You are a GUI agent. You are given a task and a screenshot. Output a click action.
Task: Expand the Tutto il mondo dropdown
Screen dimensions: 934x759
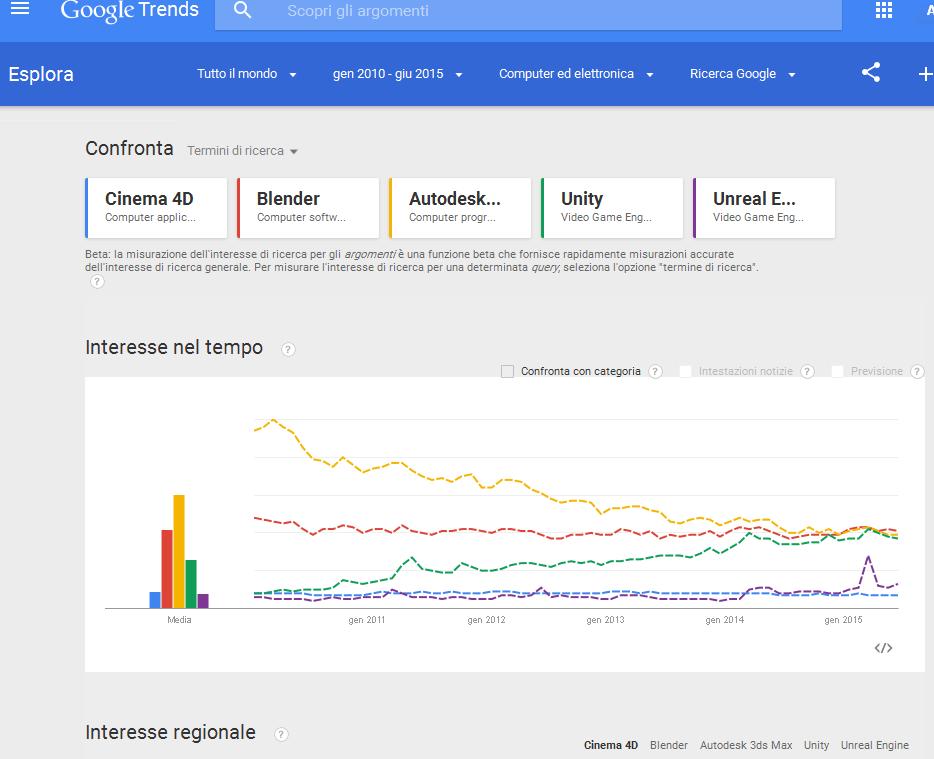pyautogui.click(x=246, y=74)
